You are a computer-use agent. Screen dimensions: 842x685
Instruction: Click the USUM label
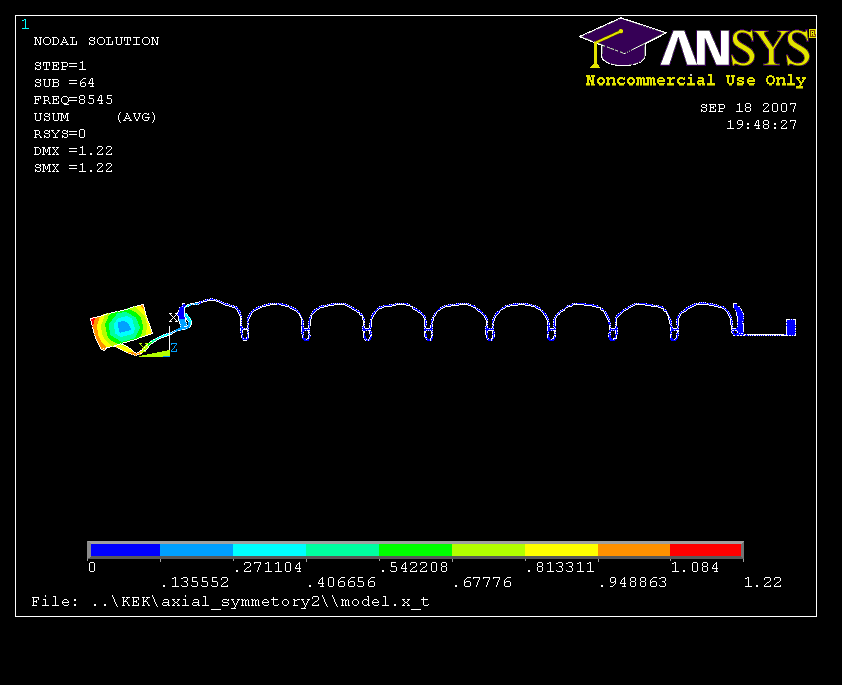point(52,117)
